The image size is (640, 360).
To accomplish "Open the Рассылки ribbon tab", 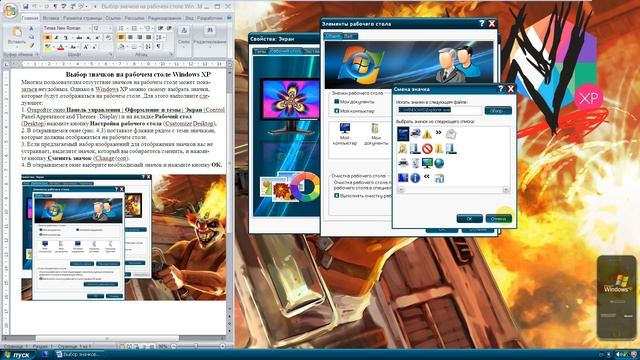I will [x=134, y=18].
